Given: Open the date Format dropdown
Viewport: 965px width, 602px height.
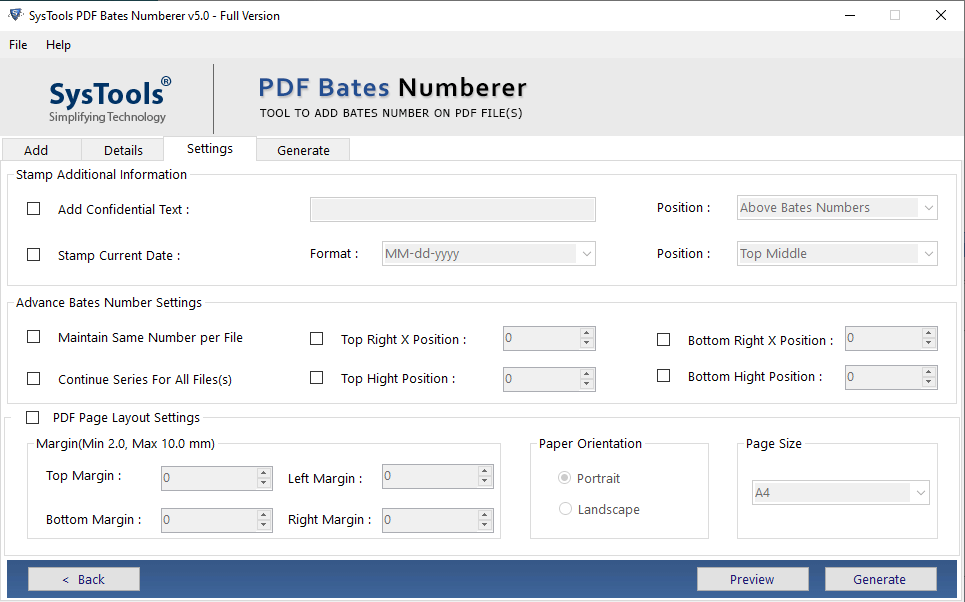Looking at the screenshot, I should pos(587,254).
